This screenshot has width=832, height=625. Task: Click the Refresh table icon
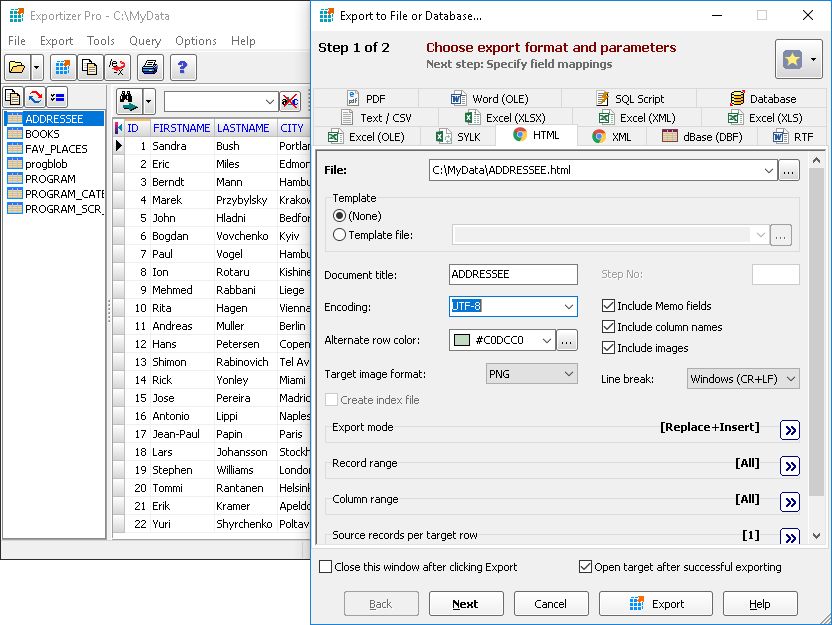36,98
